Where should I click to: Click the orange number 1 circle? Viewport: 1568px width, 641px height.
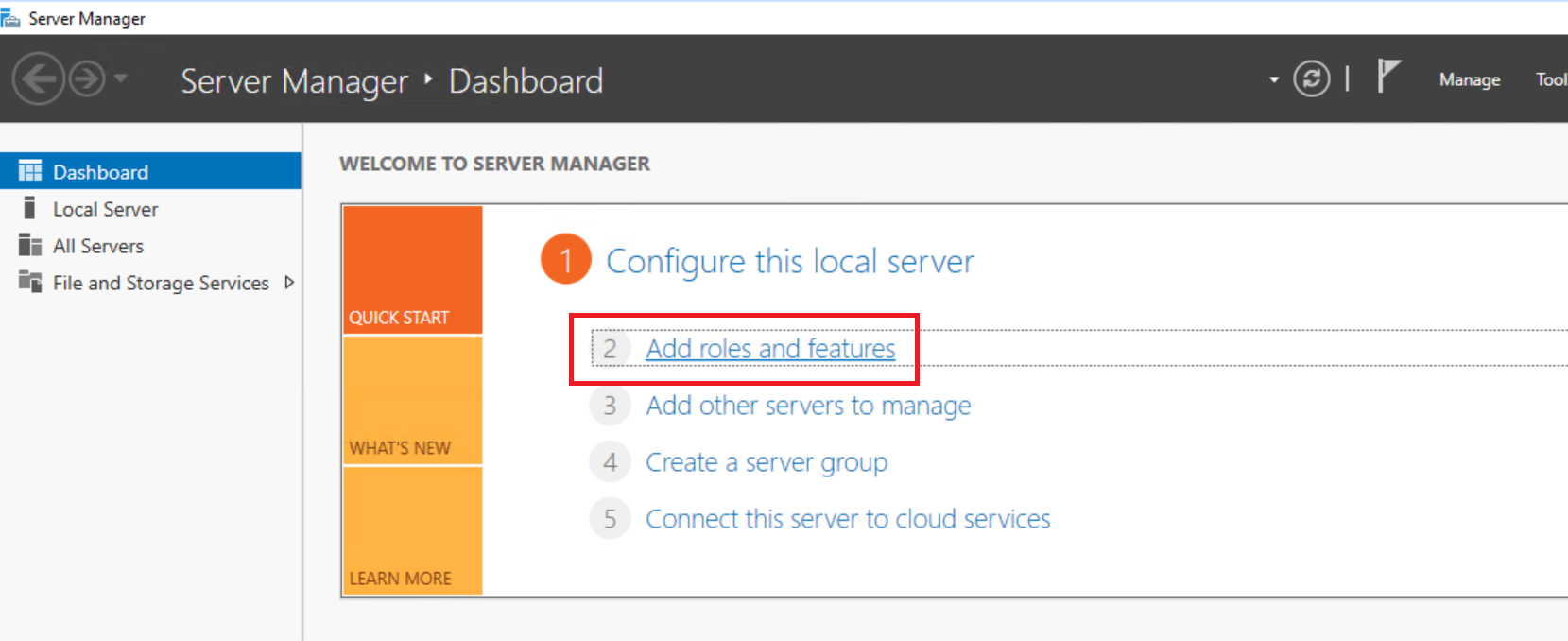pyautogui.click(x=566, y=260)
